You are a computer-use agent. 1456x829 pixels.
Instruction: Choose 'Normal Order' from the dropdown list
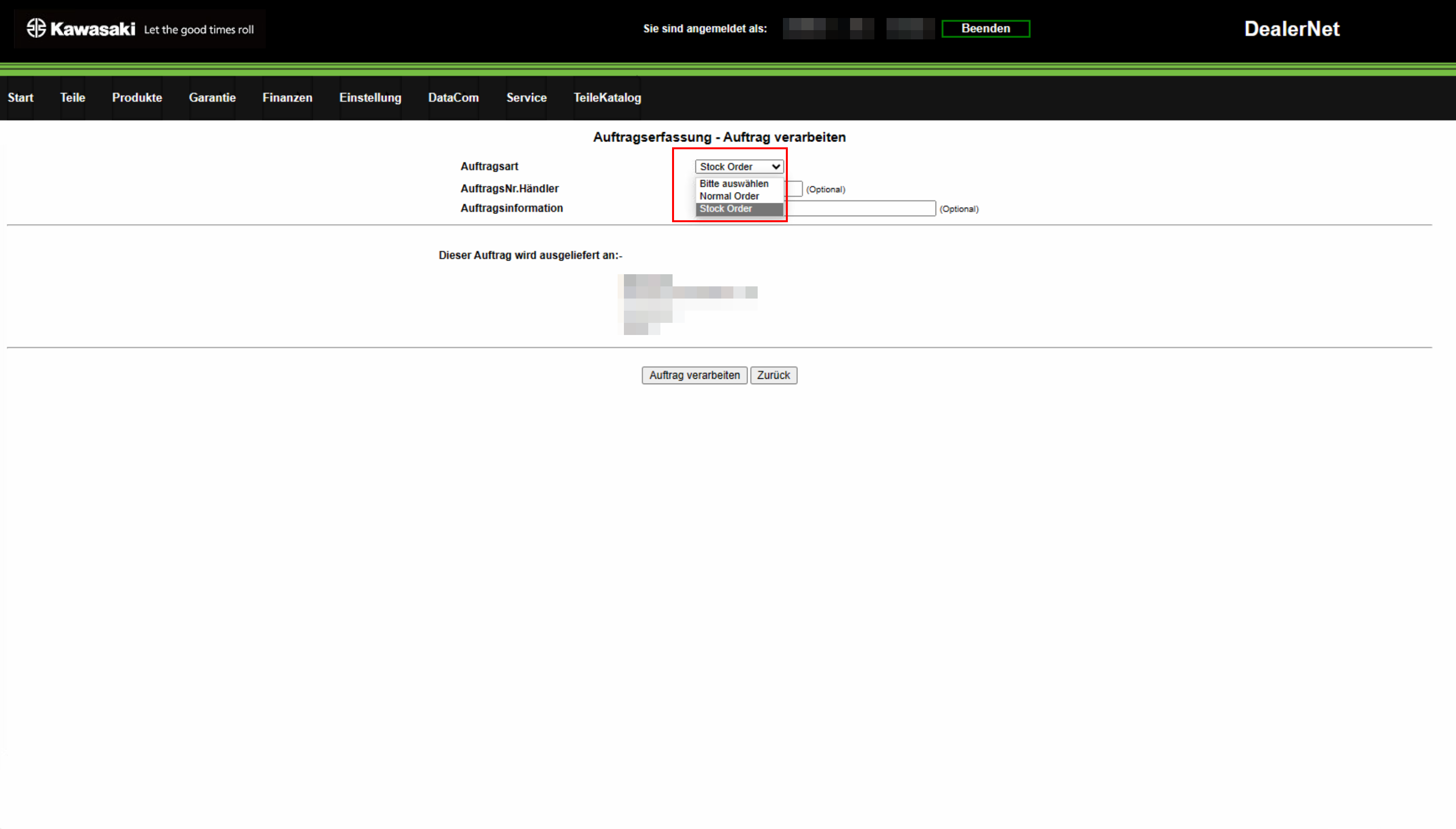[739, 196]
